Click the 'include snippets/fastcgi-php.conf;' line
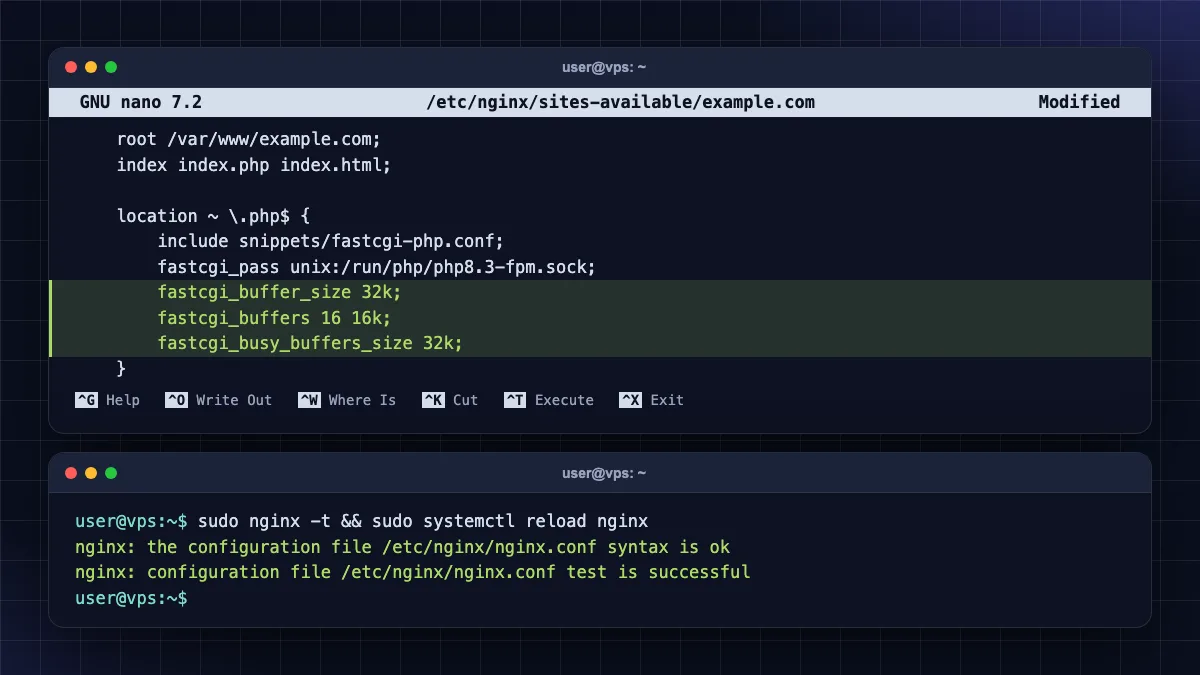The width and height of the screenshot is (1200, 675). pos(330,241)
